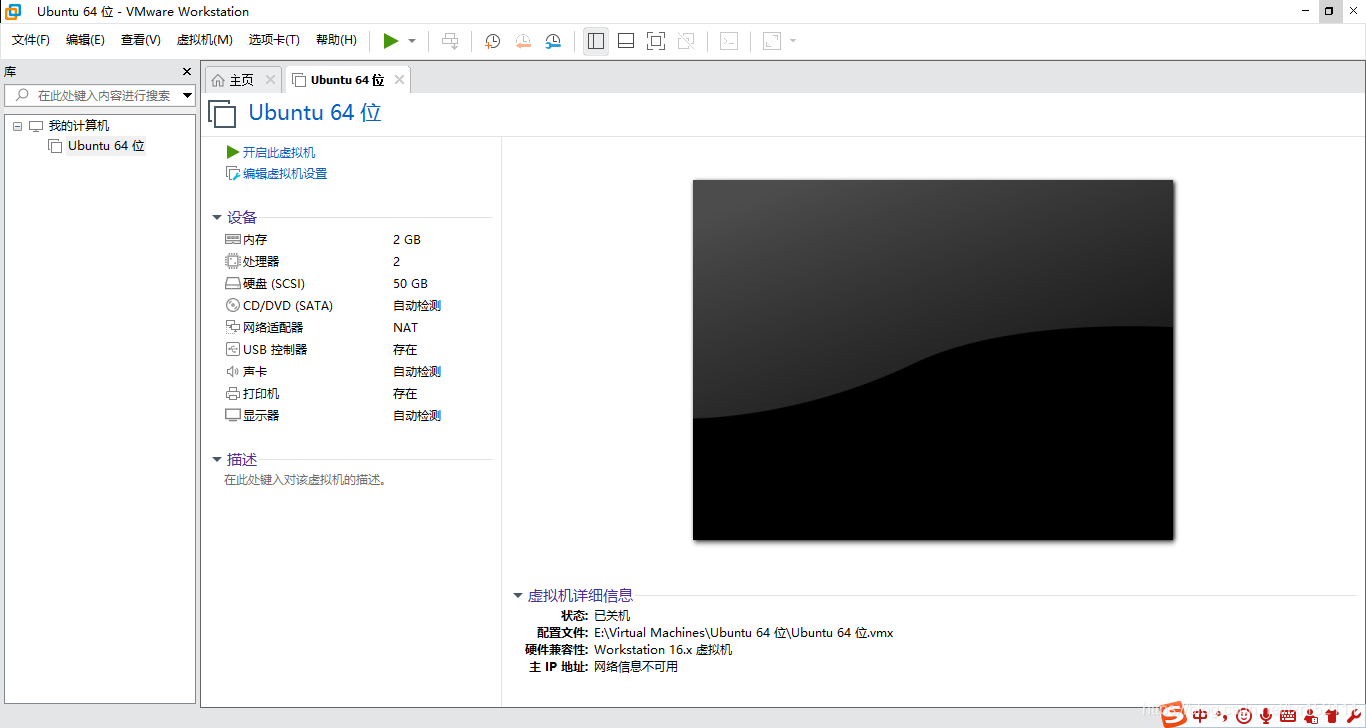
Task: Click the console view toolbar icon
Action: pyautogui.click(x=730, y=41)
